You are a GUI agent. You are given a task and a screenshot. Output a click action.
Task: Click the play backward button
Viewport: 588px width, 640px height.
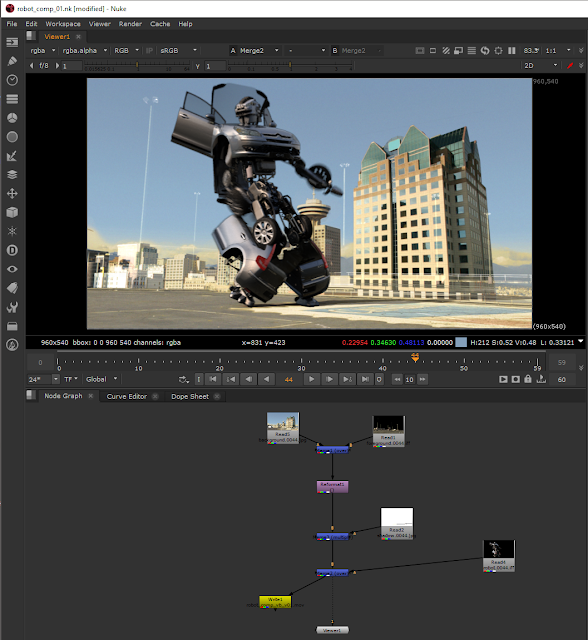(x=266, y=379)
